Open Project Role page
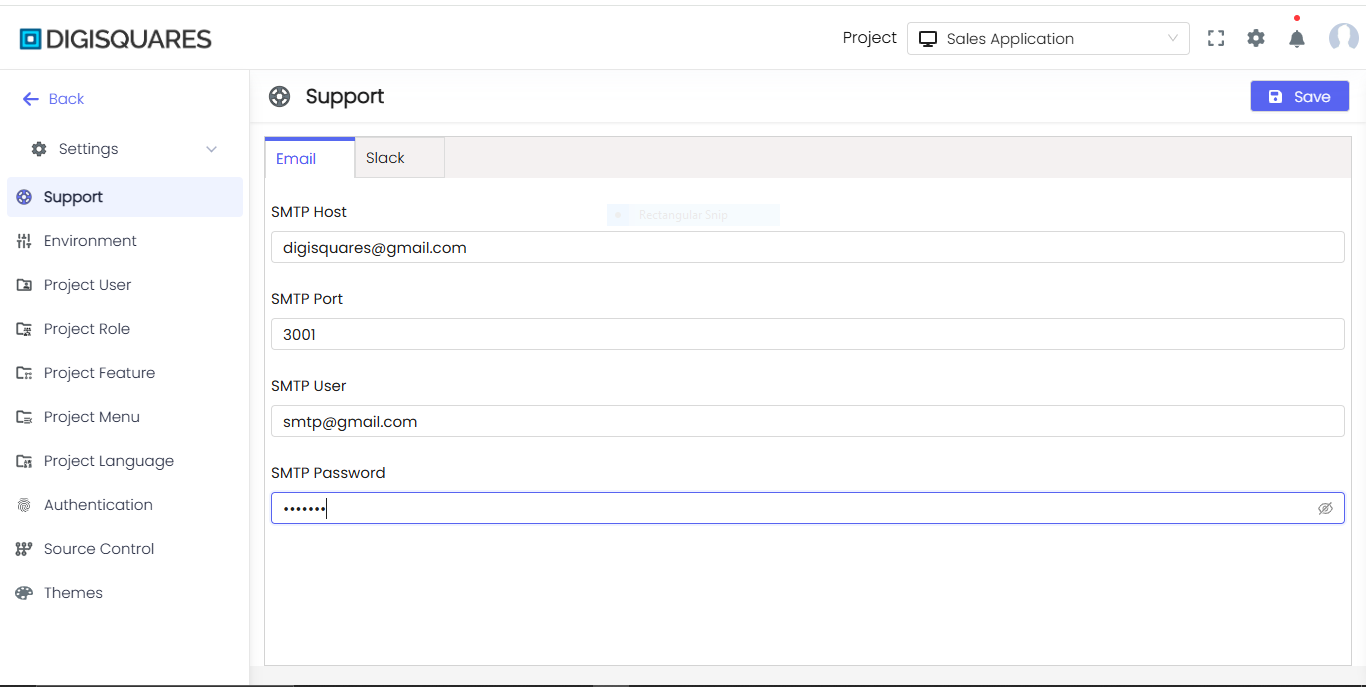Image resolution: width=1366 pixels, height=687 pixels. point(86,329)
